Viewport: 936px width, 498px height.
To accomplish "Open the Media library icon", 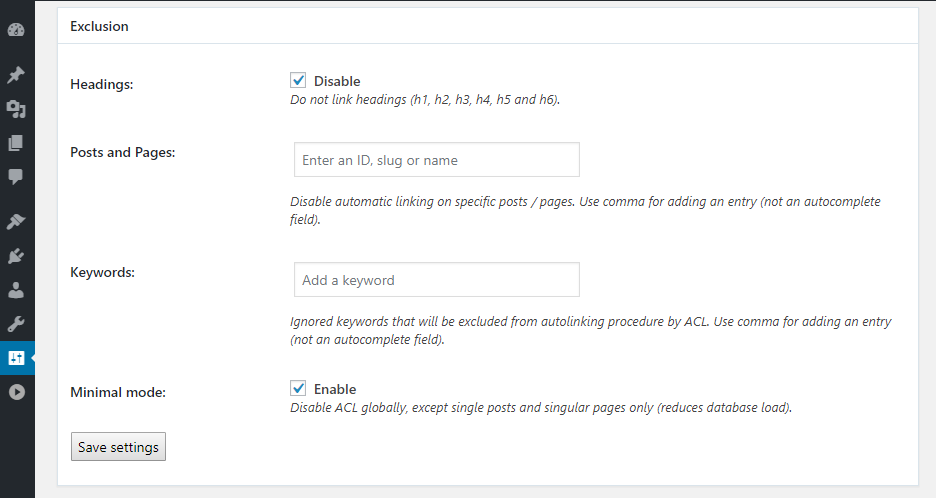I will [16, 109].
